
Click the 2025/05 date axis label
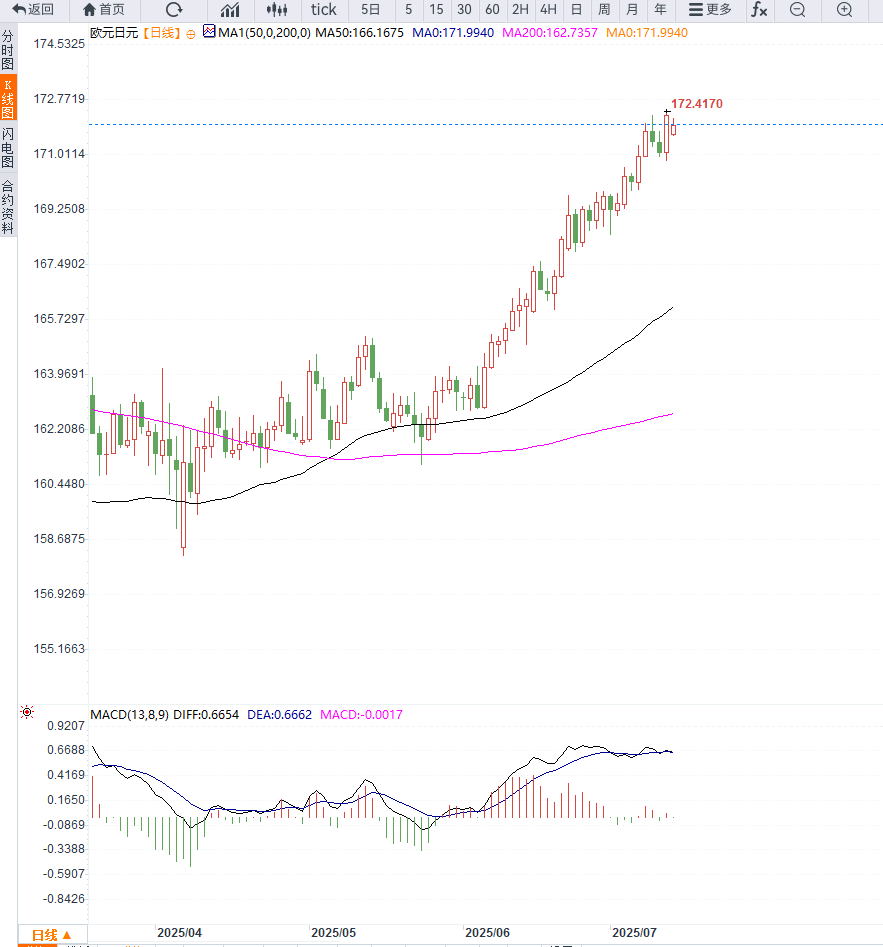click(x=333, y=933)
